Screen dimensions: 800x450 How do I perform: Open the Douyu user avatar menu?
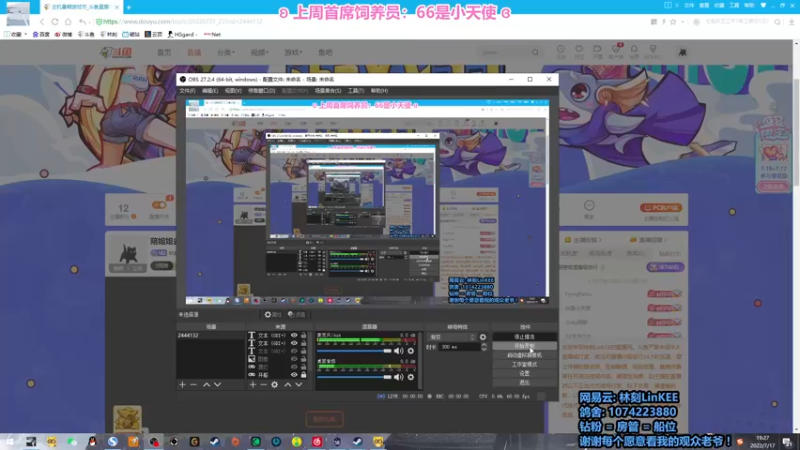click(x=682, y=52)
